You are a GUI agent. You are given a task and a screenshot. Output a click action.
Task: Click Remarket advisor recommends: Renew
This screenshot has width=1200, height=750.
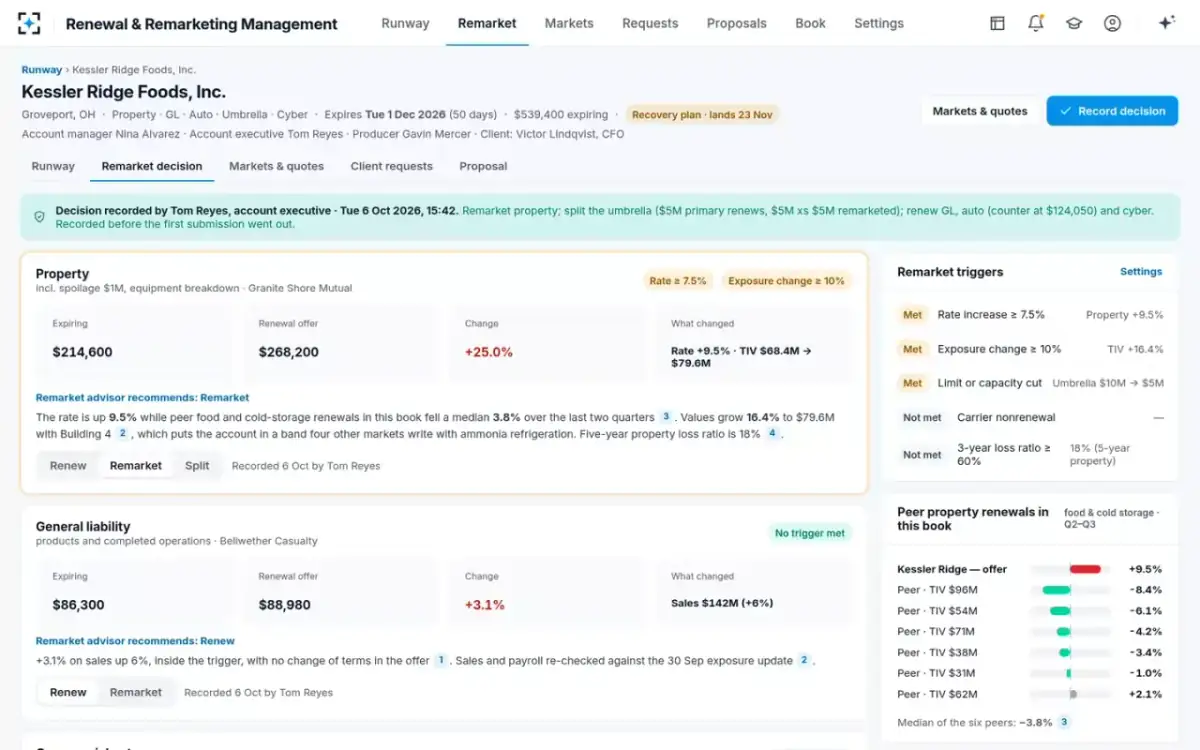tap(135, 641)
